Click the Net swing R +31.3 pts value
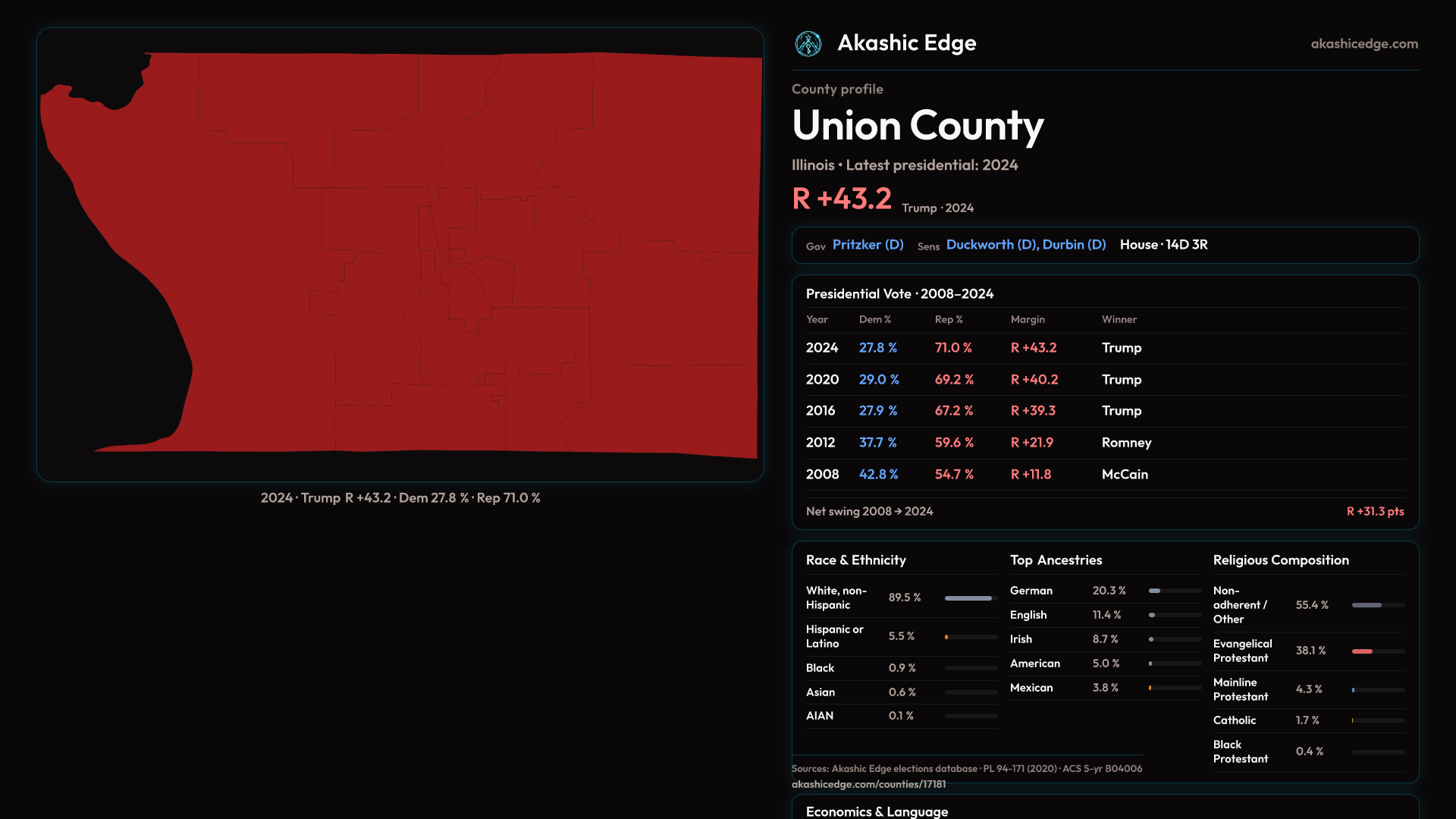 1374,512
